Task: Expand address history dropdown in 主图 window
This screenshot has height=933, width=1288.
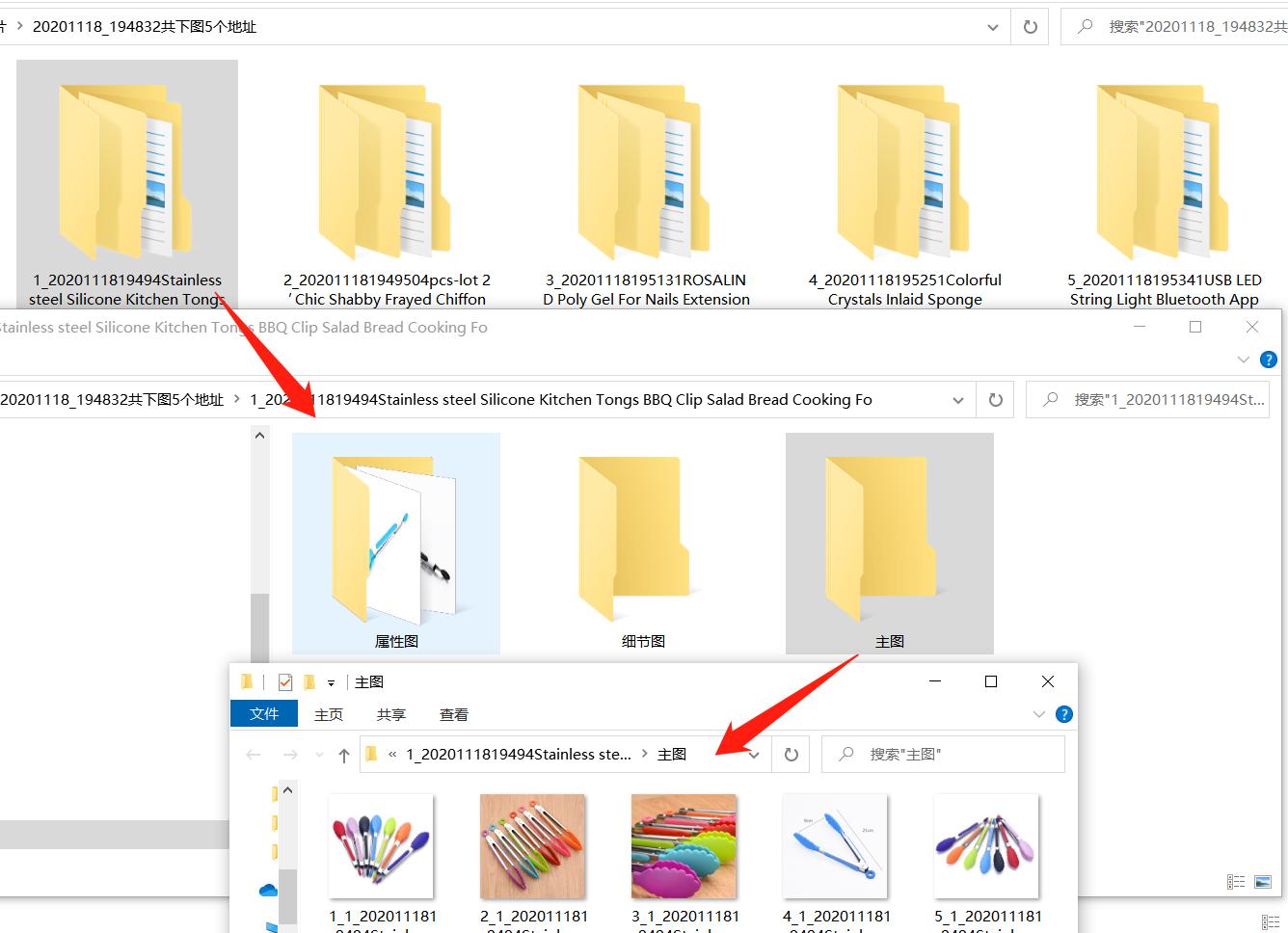Action: pyautogui.click(x=754, y=755)
